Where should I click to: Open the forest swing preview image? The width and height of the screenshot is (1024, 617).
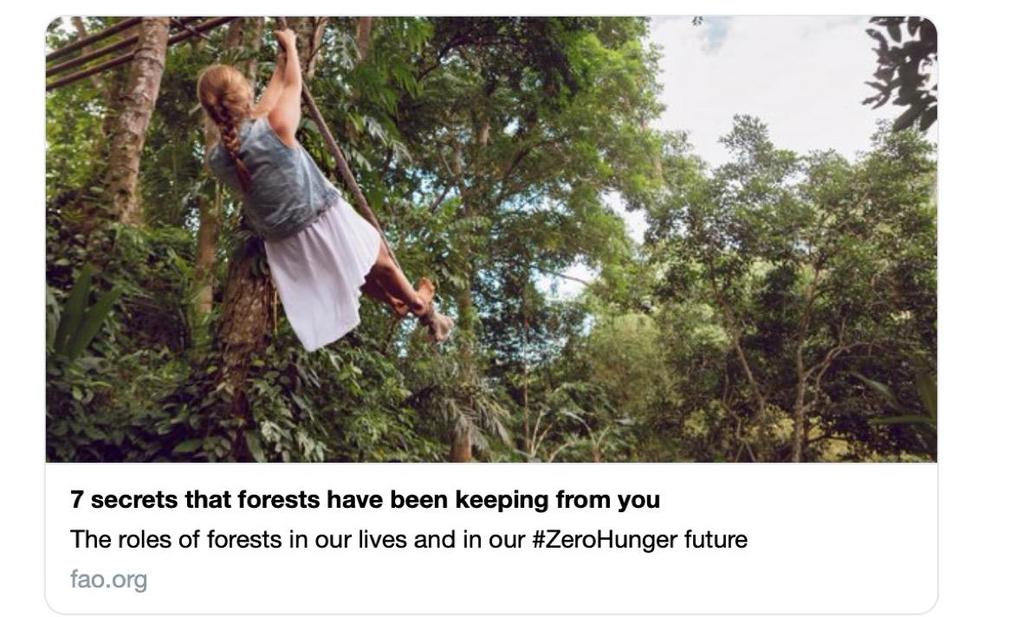tap(491, 239)
